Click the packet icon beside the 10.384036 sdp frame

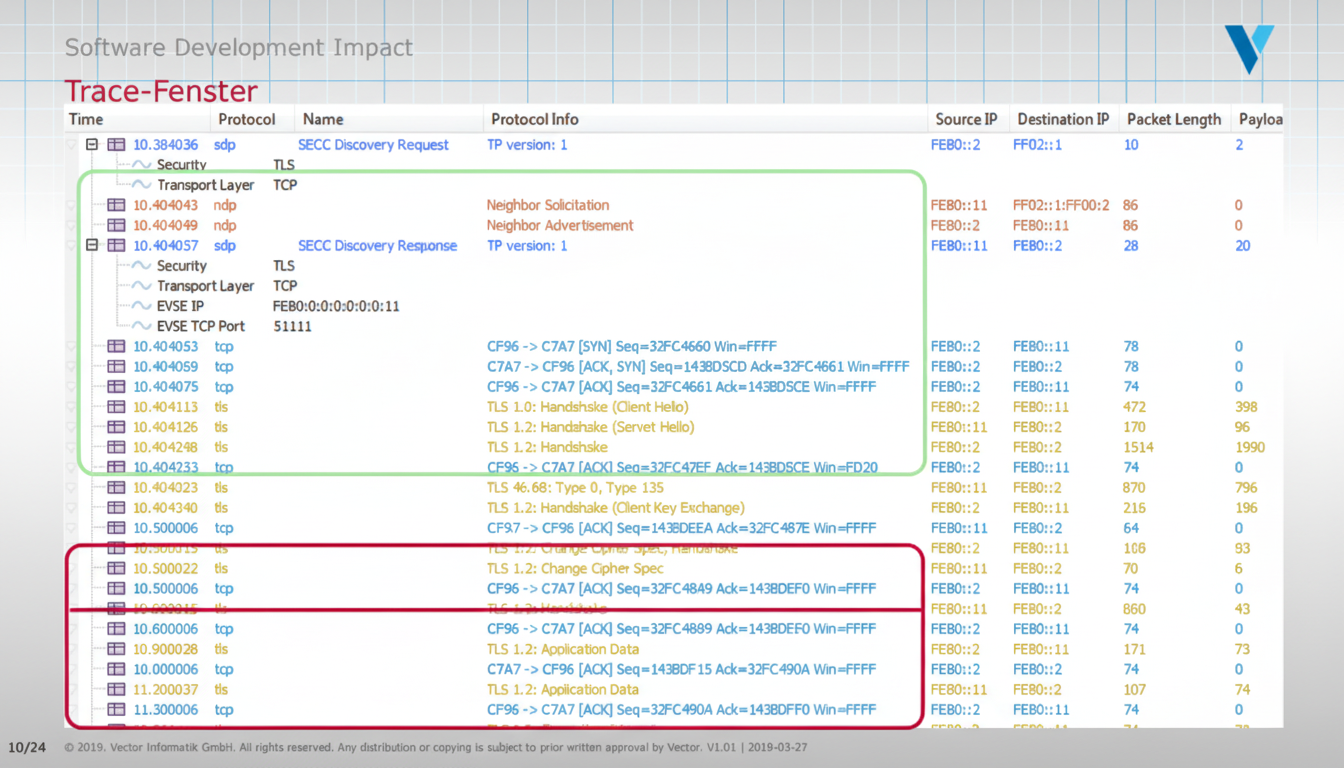[116, 144]
